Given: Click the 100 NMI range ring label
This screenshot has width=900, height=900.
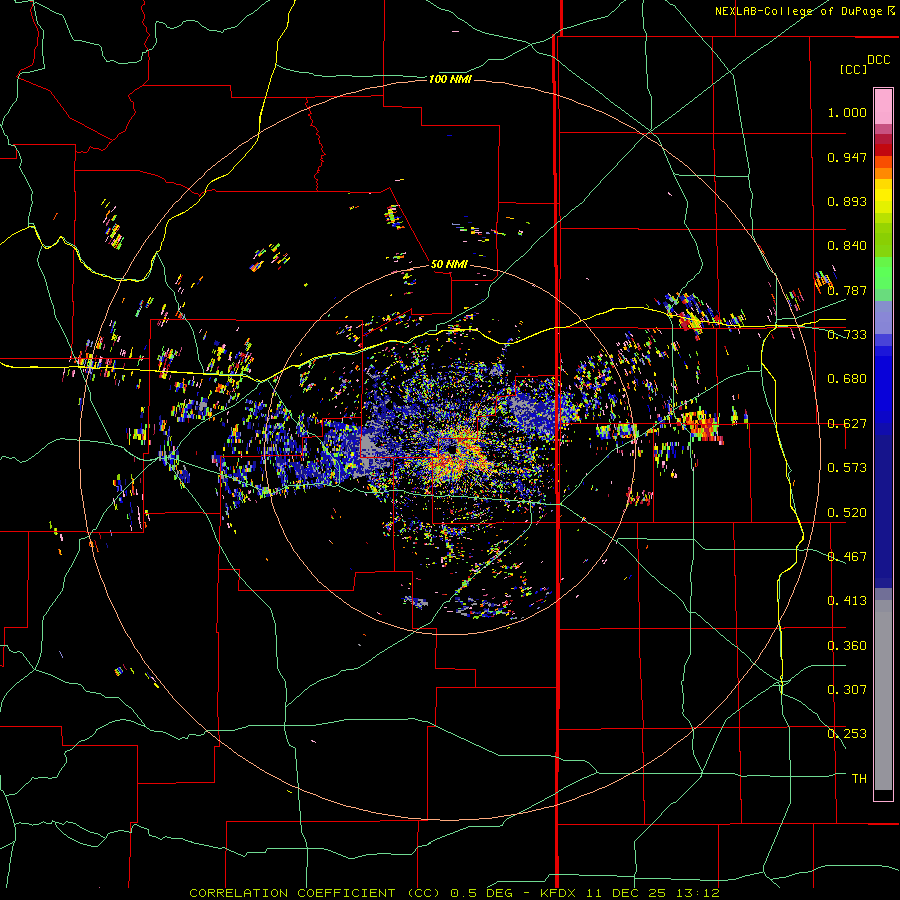Looking at the screenshot, I should tap(450, 79).
